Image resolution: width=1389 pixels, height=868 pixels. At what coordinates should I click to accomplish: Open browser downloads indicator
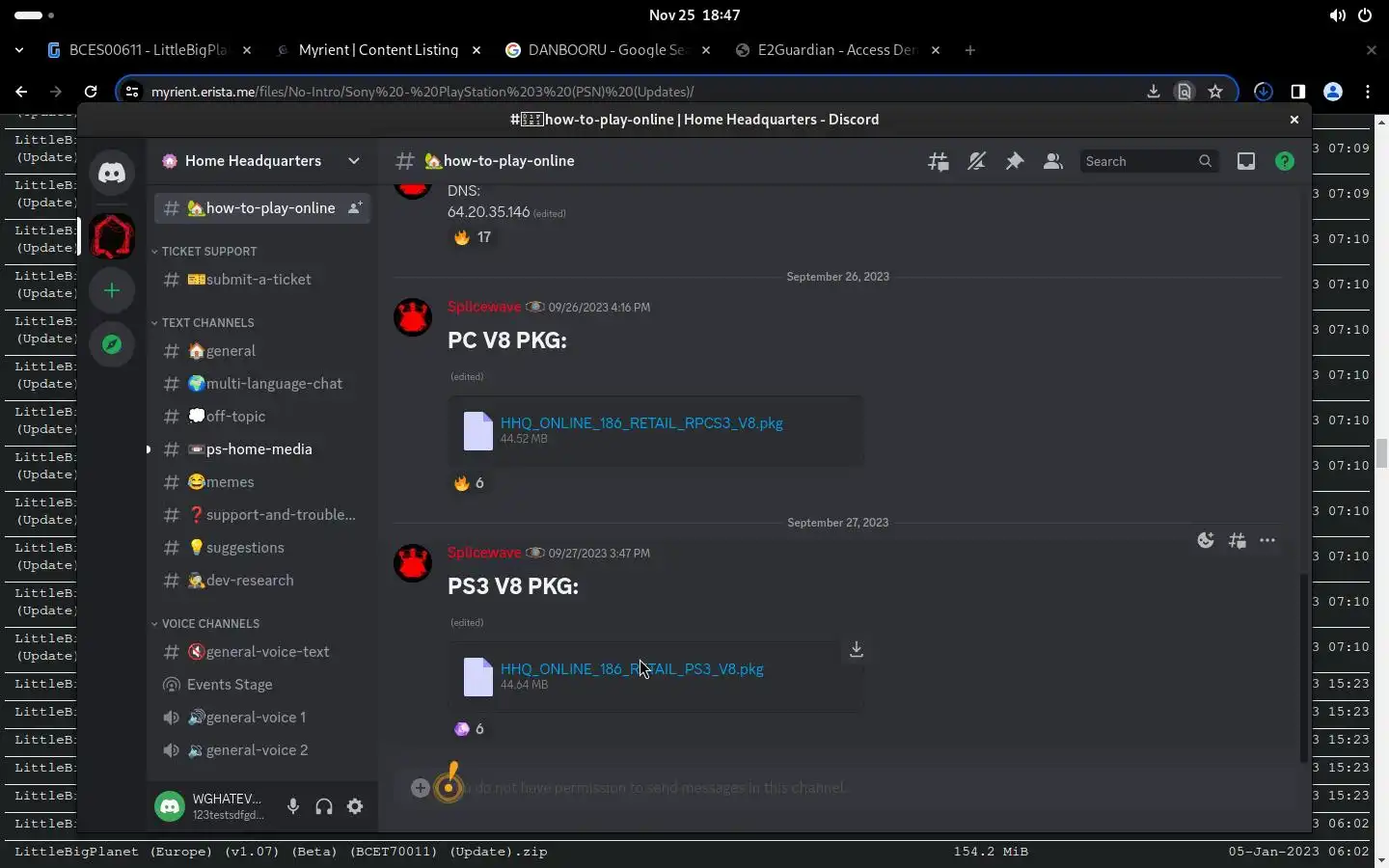pos(1264,92)
